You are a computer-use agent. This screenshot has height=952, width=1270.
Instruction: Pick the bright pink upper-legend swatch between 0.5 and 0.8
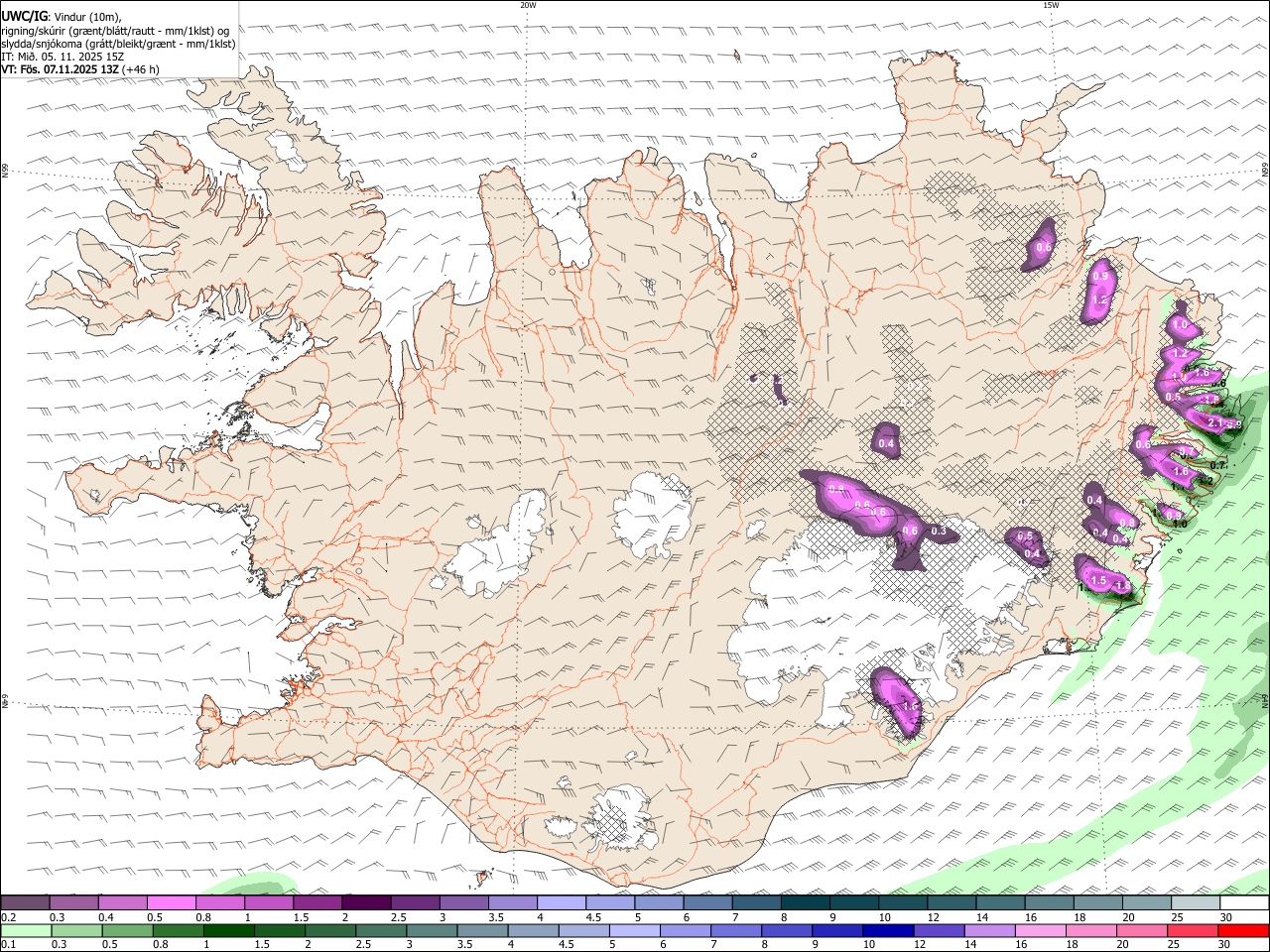point(171,902)
